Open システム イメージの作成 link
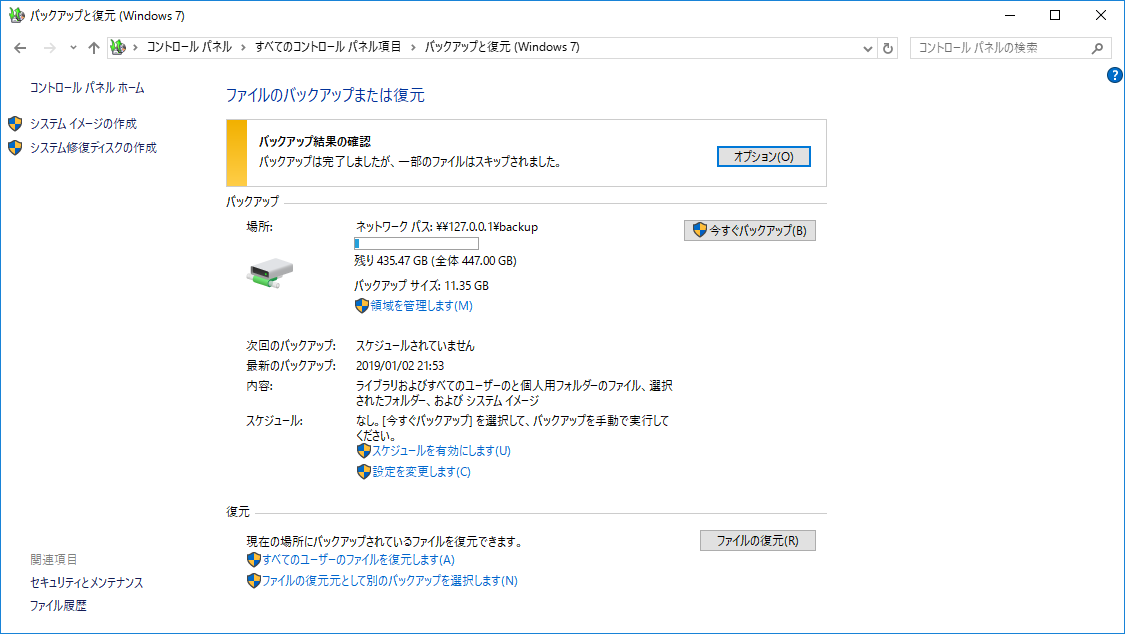1125x634 pixels. [83, 123]
